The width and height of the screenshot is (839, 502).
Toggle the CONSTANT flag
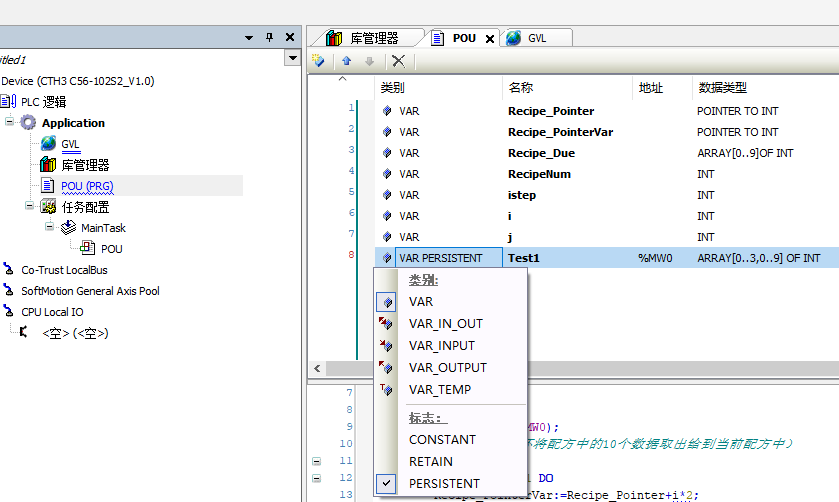(442, 439)
